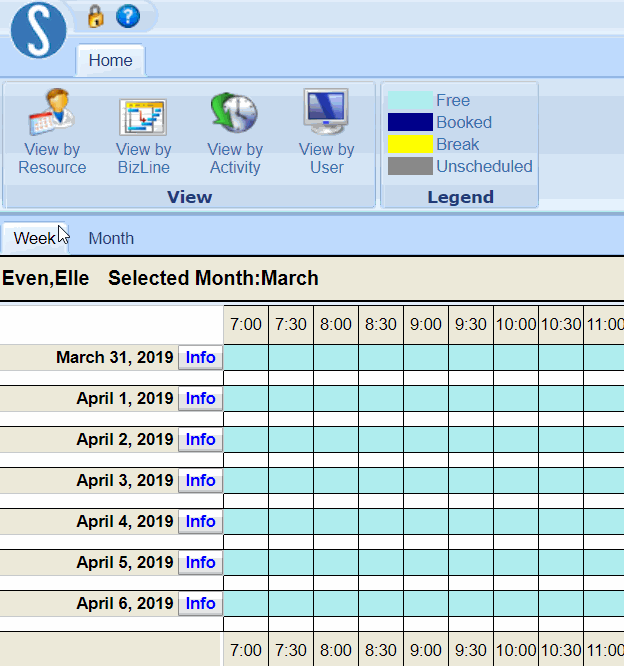Viewport: 624px width, 666px height.
Task: Click Info button for April 5, 2019
Action: [200, 562]
